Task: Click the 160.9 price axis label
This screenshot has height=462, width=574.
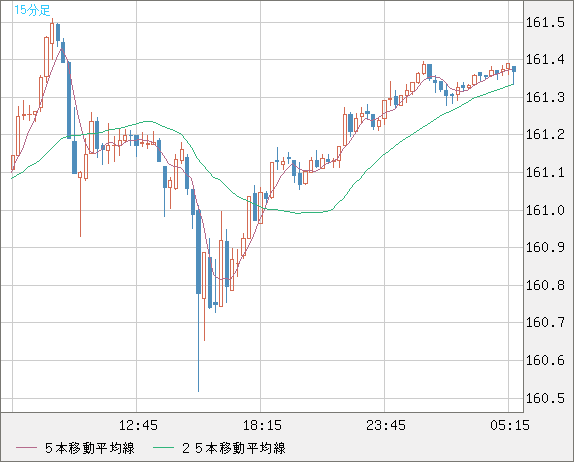Action: click(545, 247)
